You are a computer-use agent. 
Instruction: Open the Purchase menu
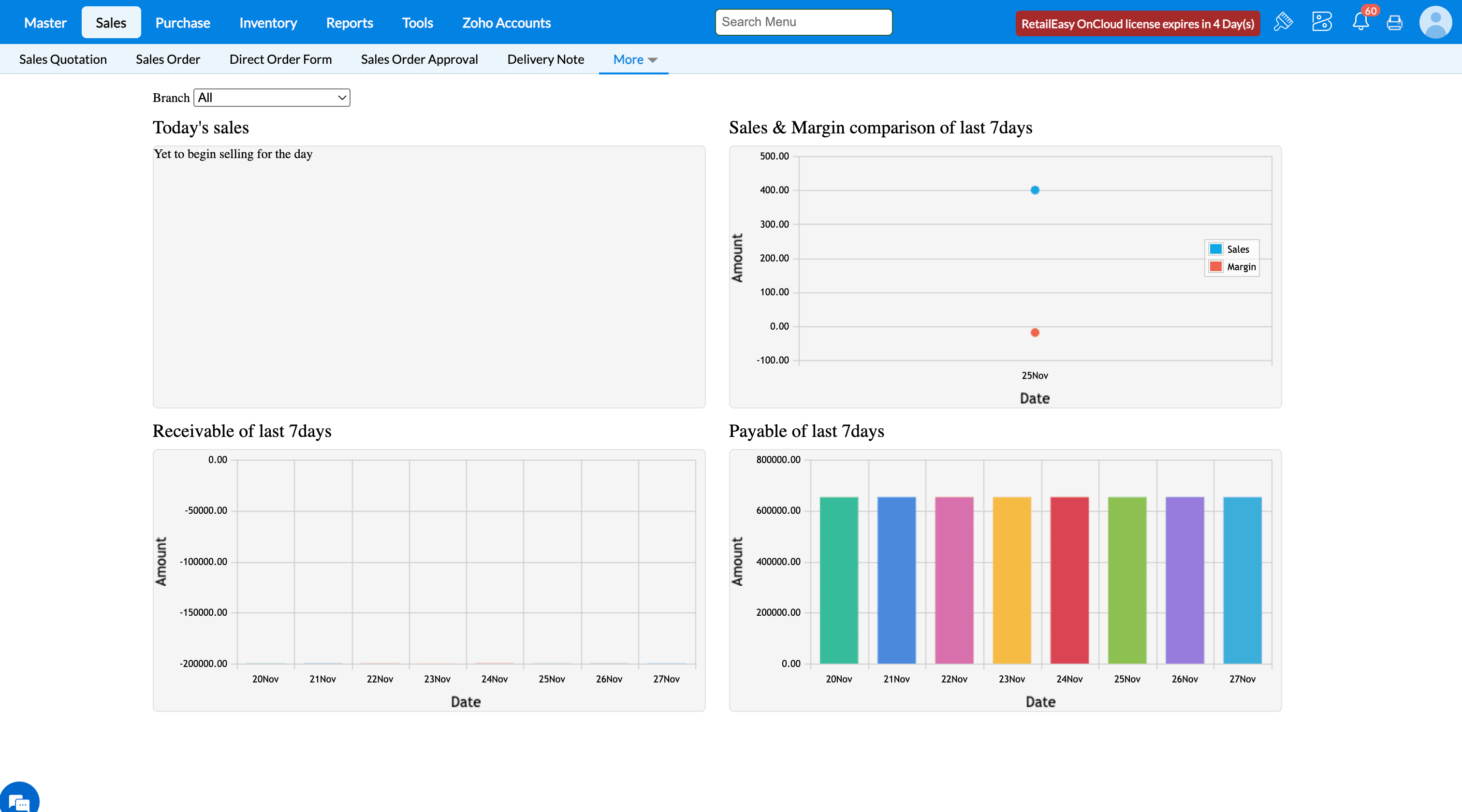(x=182, y=23)
